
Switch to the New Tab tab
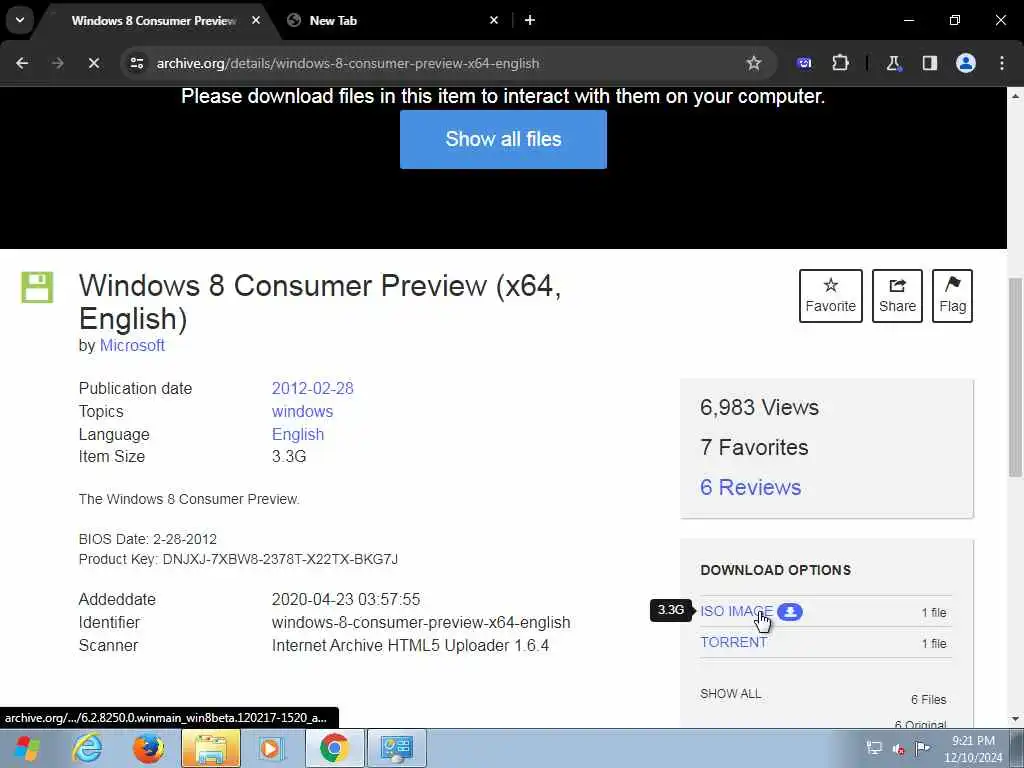point(333,20)
